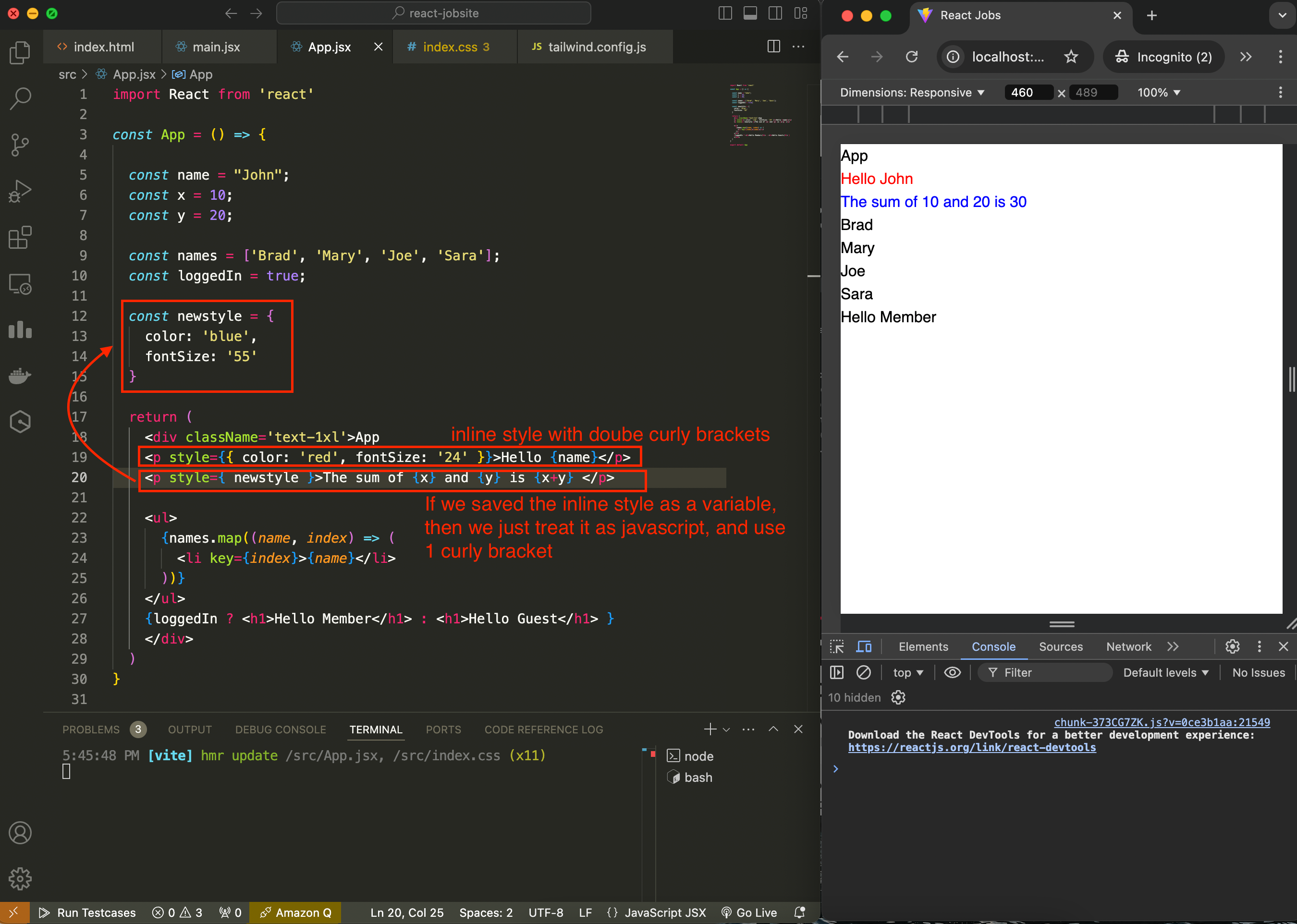Open editor More Actions ellipsis

[798, 47]
